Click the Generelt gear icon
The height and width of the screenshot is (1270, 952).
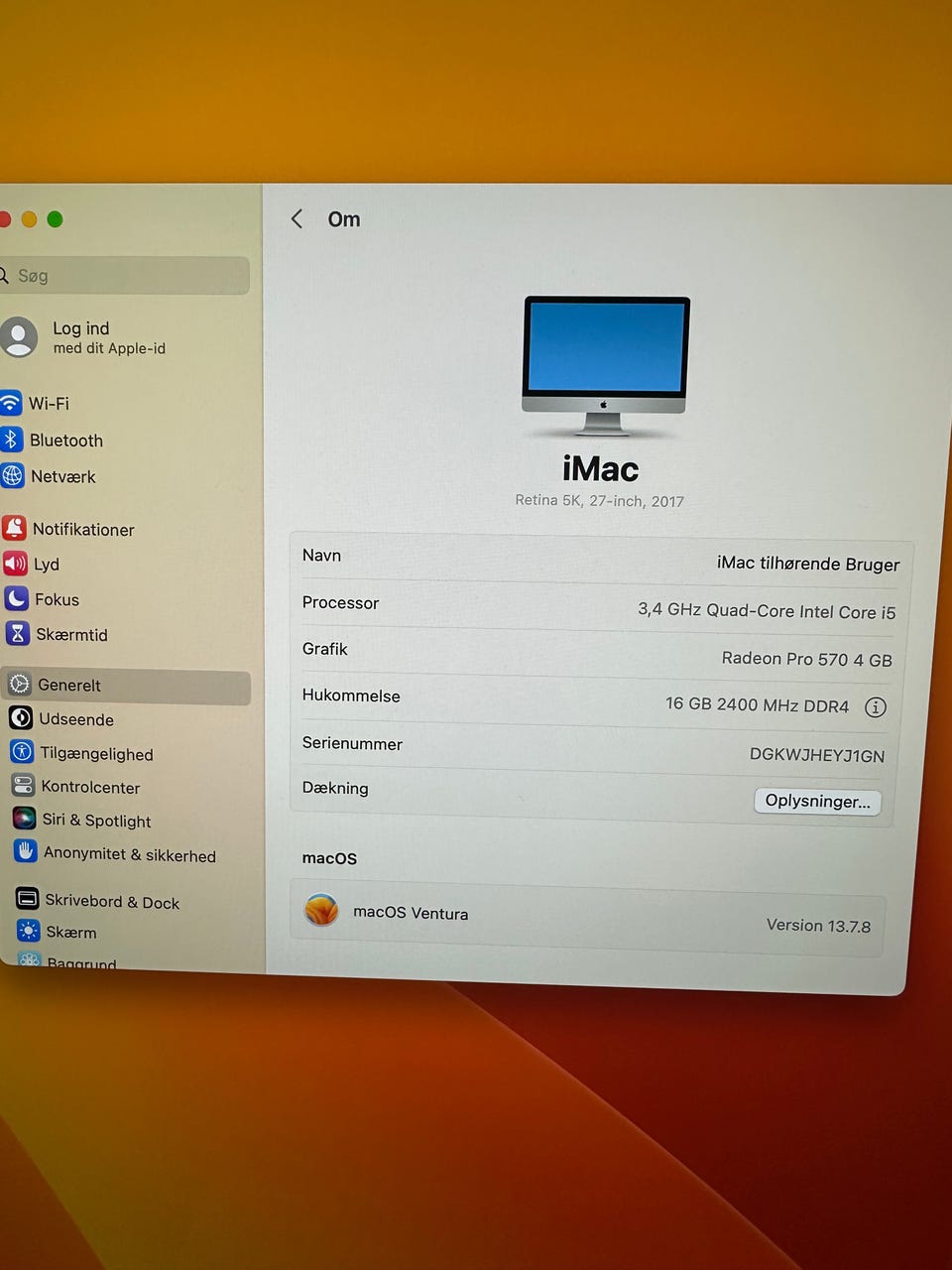20,684
